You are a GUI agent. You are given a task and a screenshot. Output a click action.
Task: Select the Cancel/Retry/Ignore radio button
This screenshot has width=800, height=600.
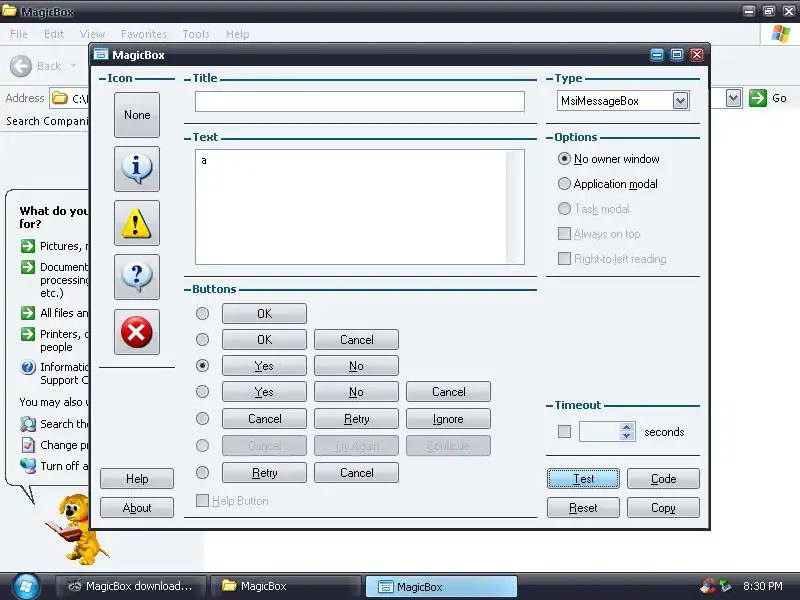[203, 418]
